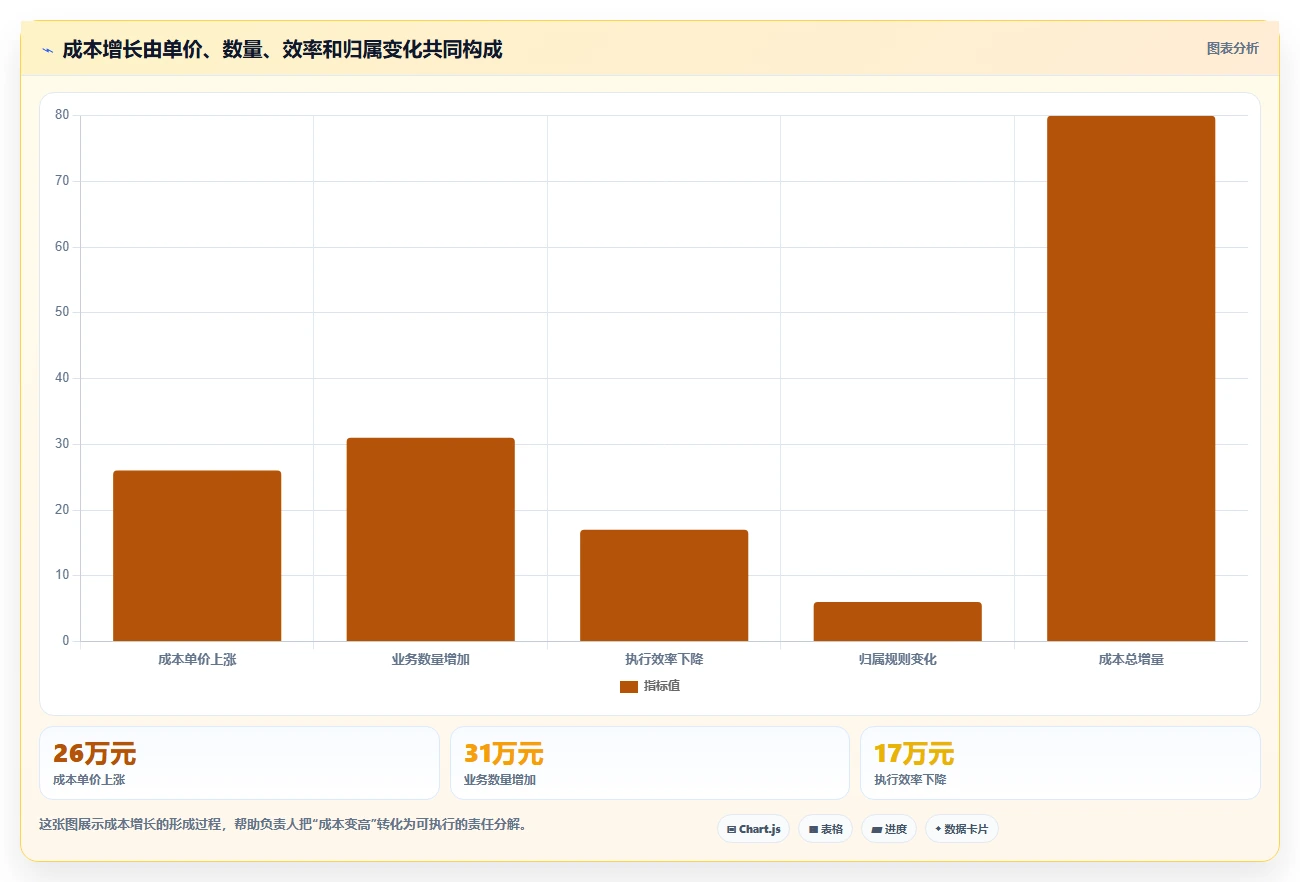Toggle the 指标值 legend color swatch
The image size is (1300, 882).
click(628, 687)
